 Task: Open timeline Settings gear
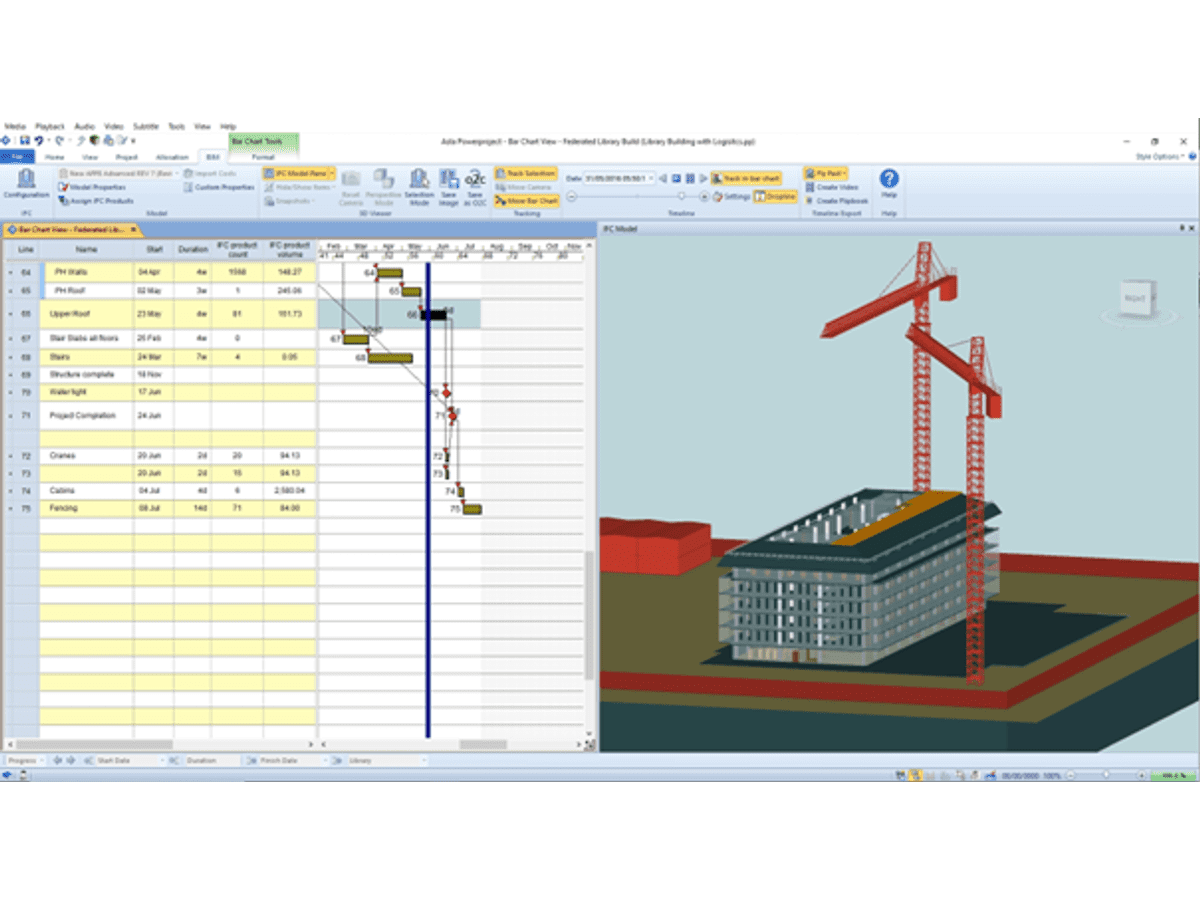pyautogui.click(x=731, y=197)
